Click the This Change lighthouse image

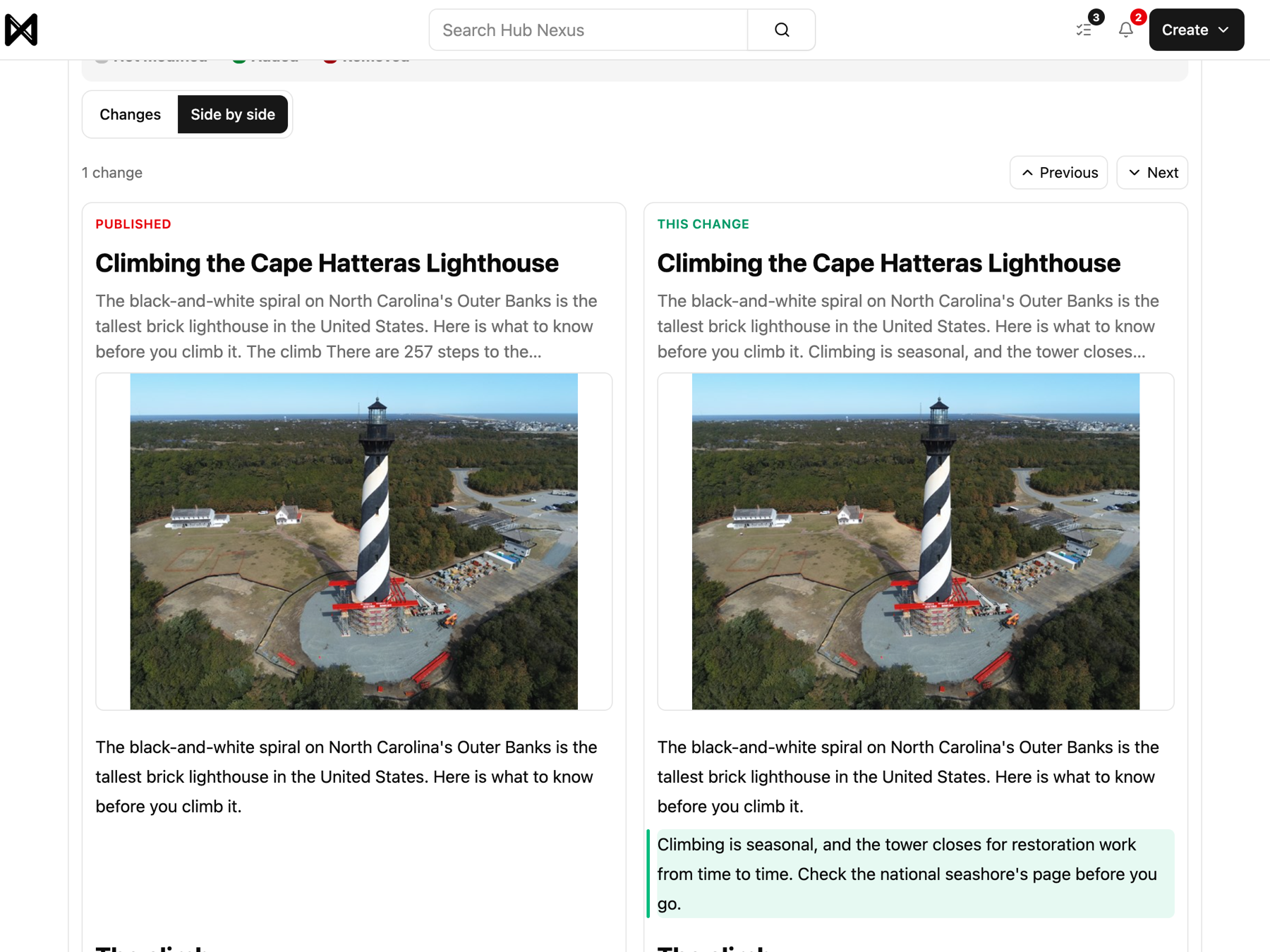915,542
